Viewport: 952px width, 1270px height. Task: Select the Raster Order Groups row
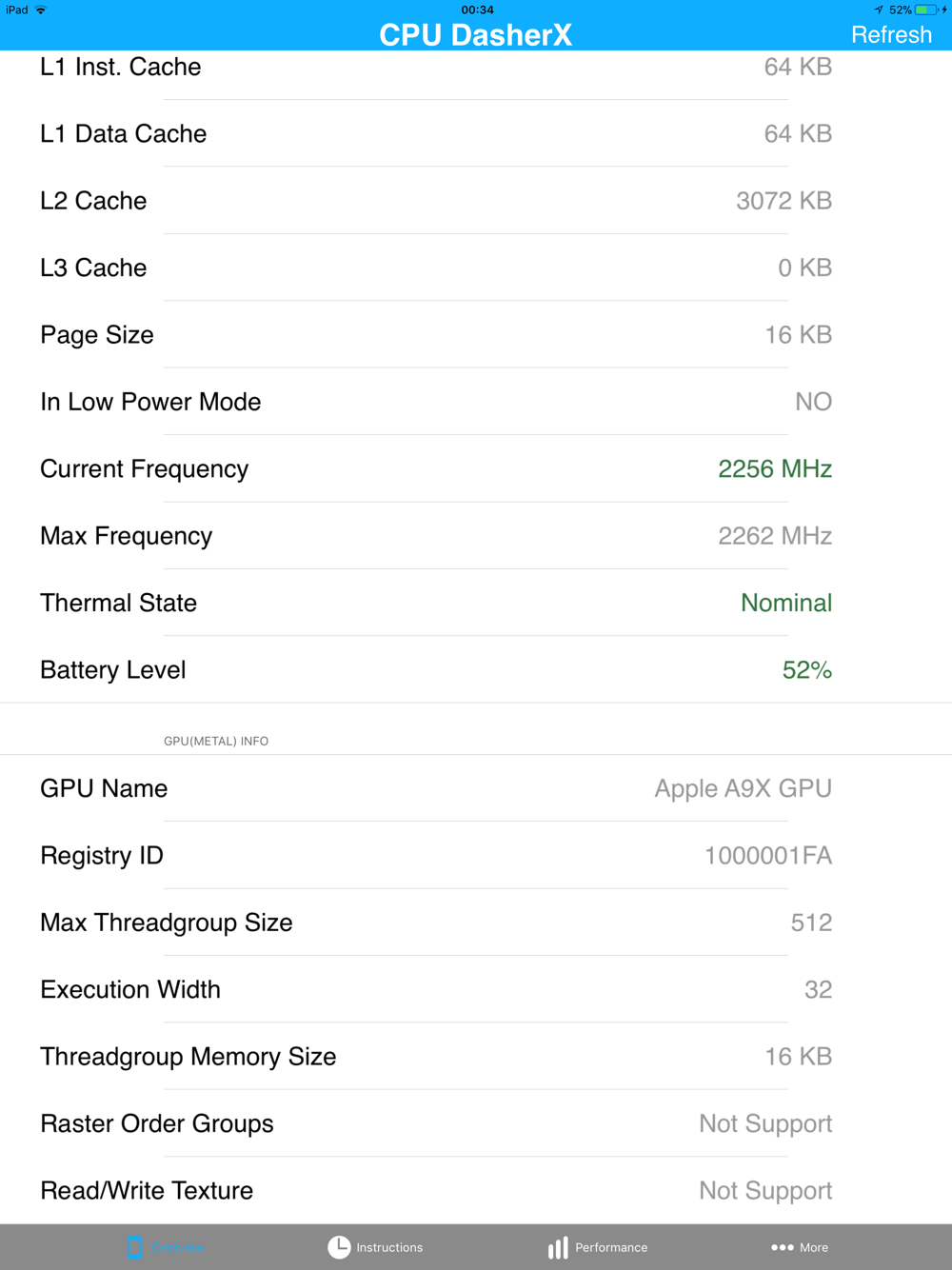tap(476, 1123)
